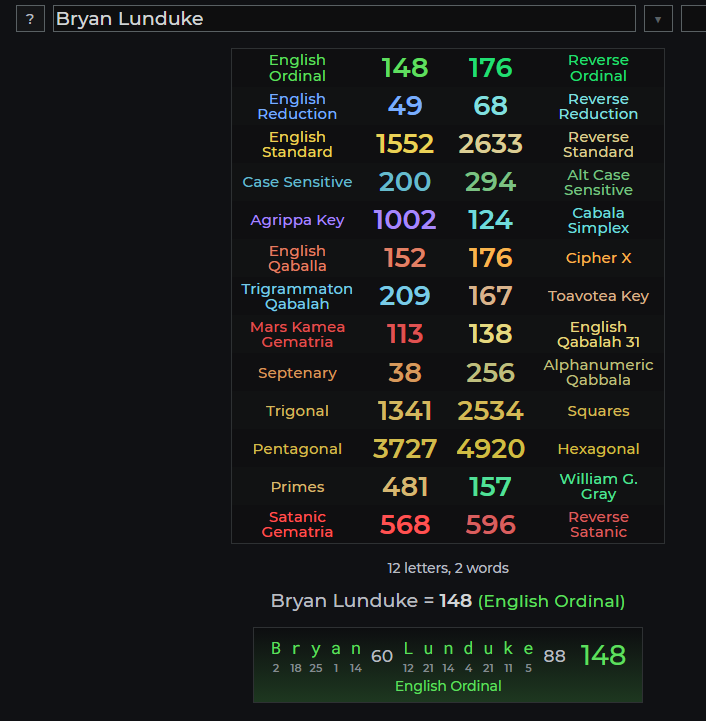Click the English Ordinal value 148

pos(405,68)
